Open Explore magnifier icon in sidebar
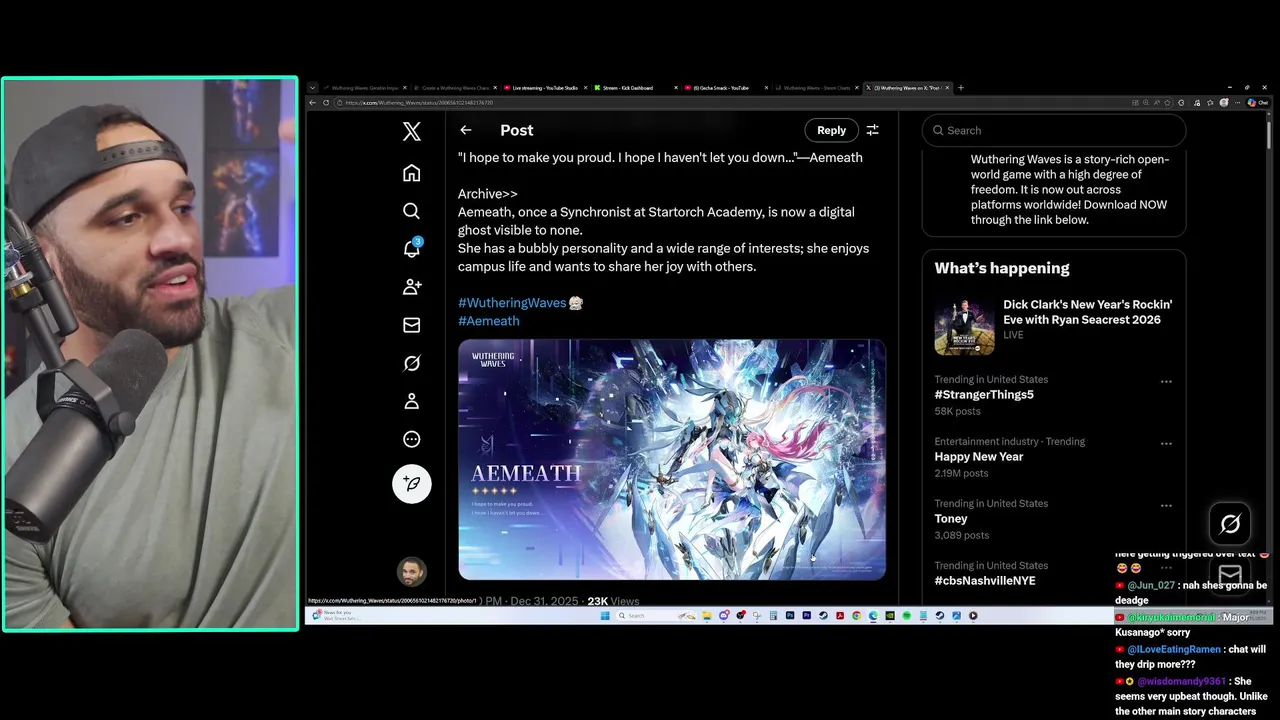This screenshot has width=1280, height=720. pyautogui.click(x=411, y=211)
